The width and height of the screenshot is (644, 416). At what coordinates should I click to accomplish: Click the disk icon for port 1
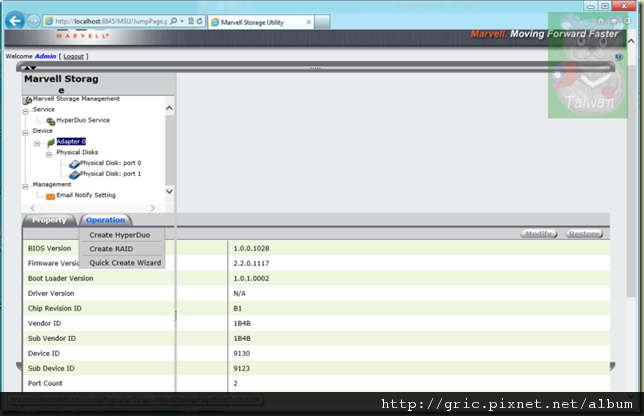tap(74, 175)
